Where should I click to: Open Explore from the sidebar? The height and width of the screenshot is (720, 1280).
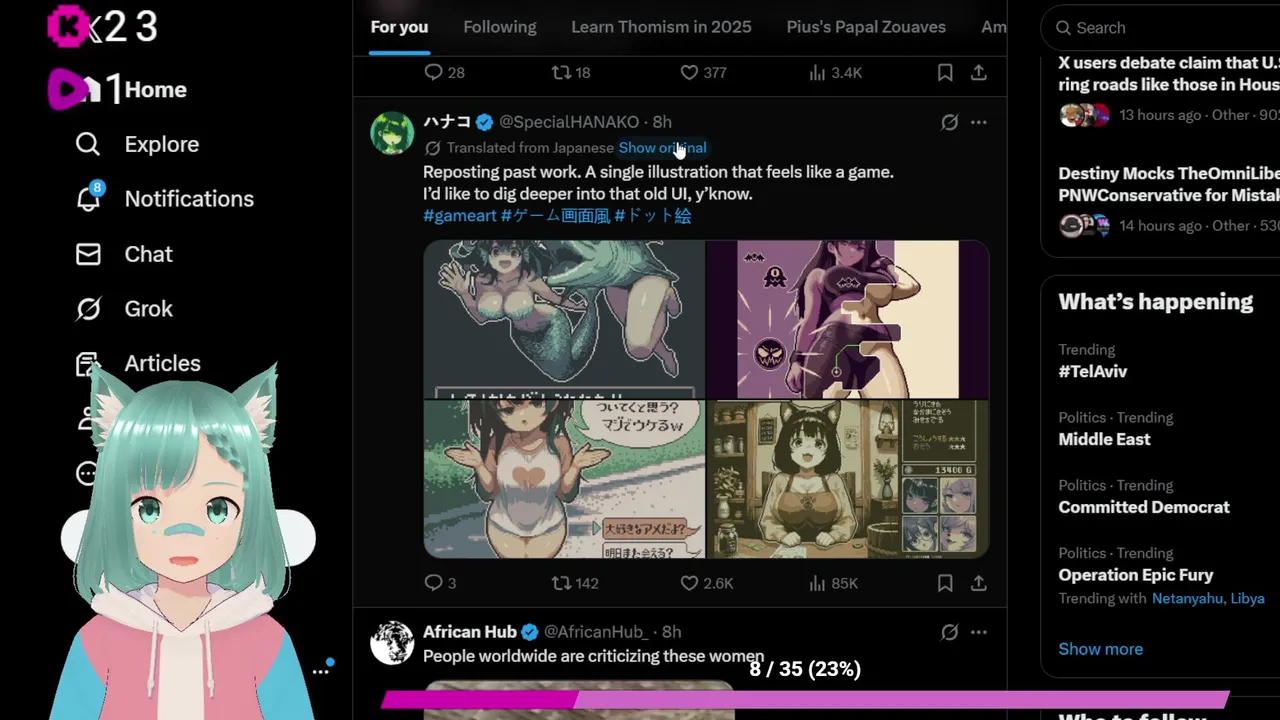point(137,144)
